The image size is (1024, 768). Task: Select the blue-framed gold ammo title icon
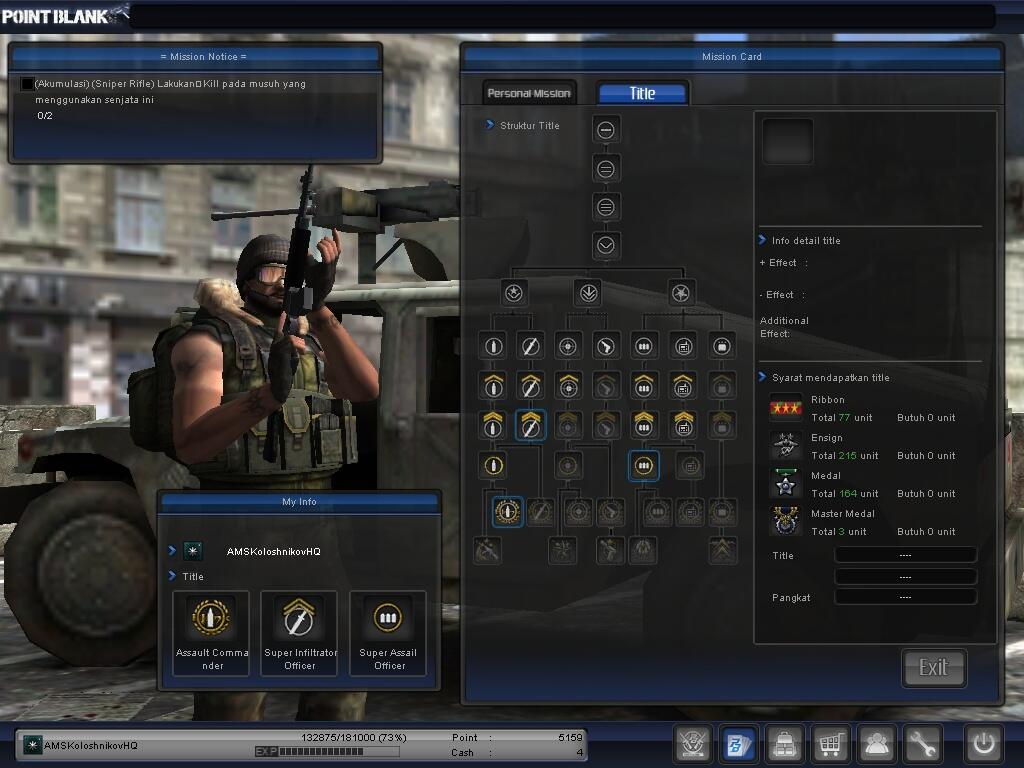[643, 466]
